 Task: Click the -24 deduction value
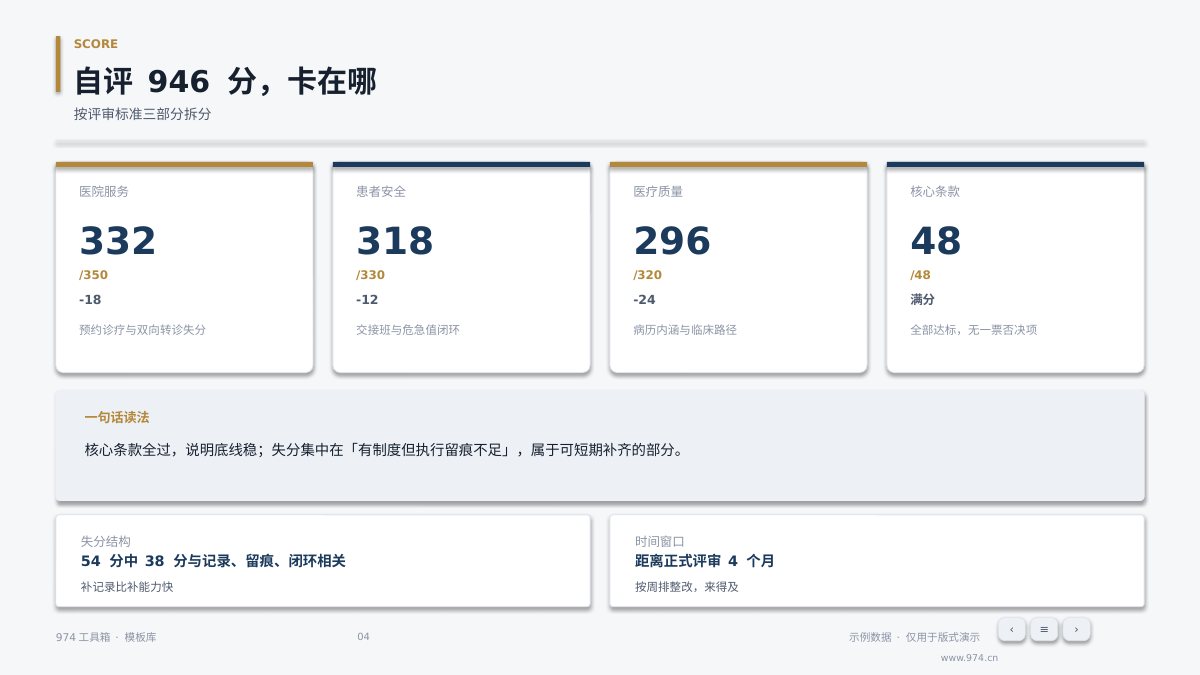click(644, 299)
